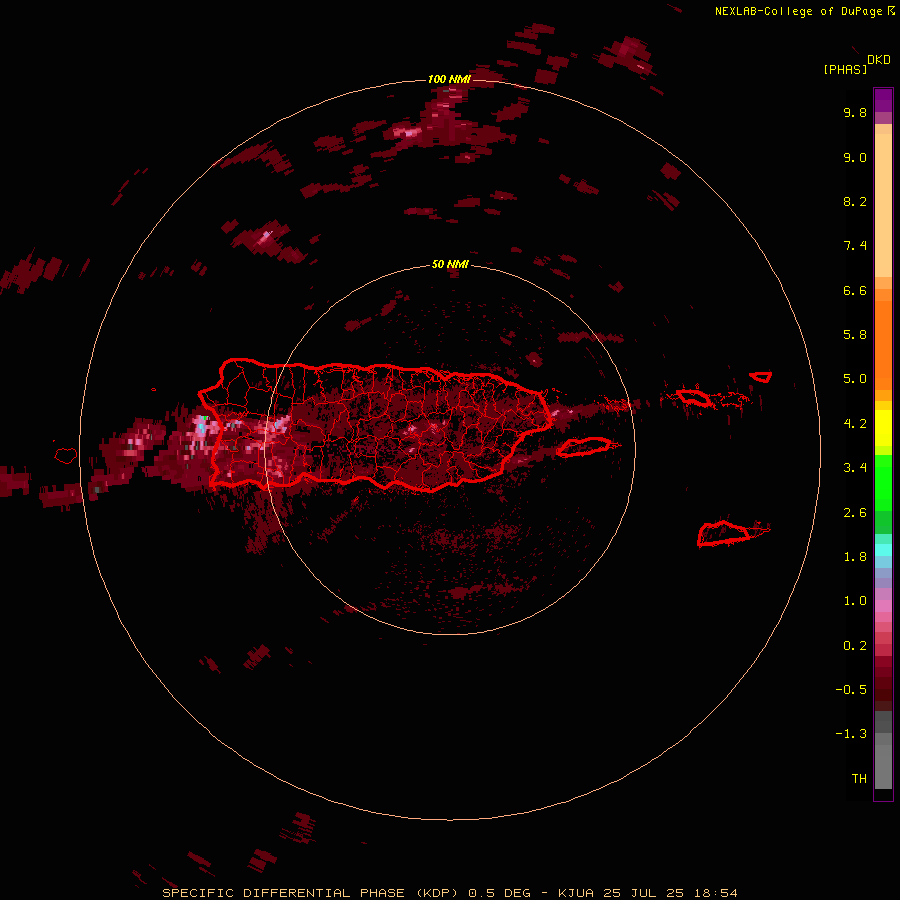Click the SPECIFIC DIFFERENTIAL PHASE product title
This screenshot has width=900, height=900.
284,893
